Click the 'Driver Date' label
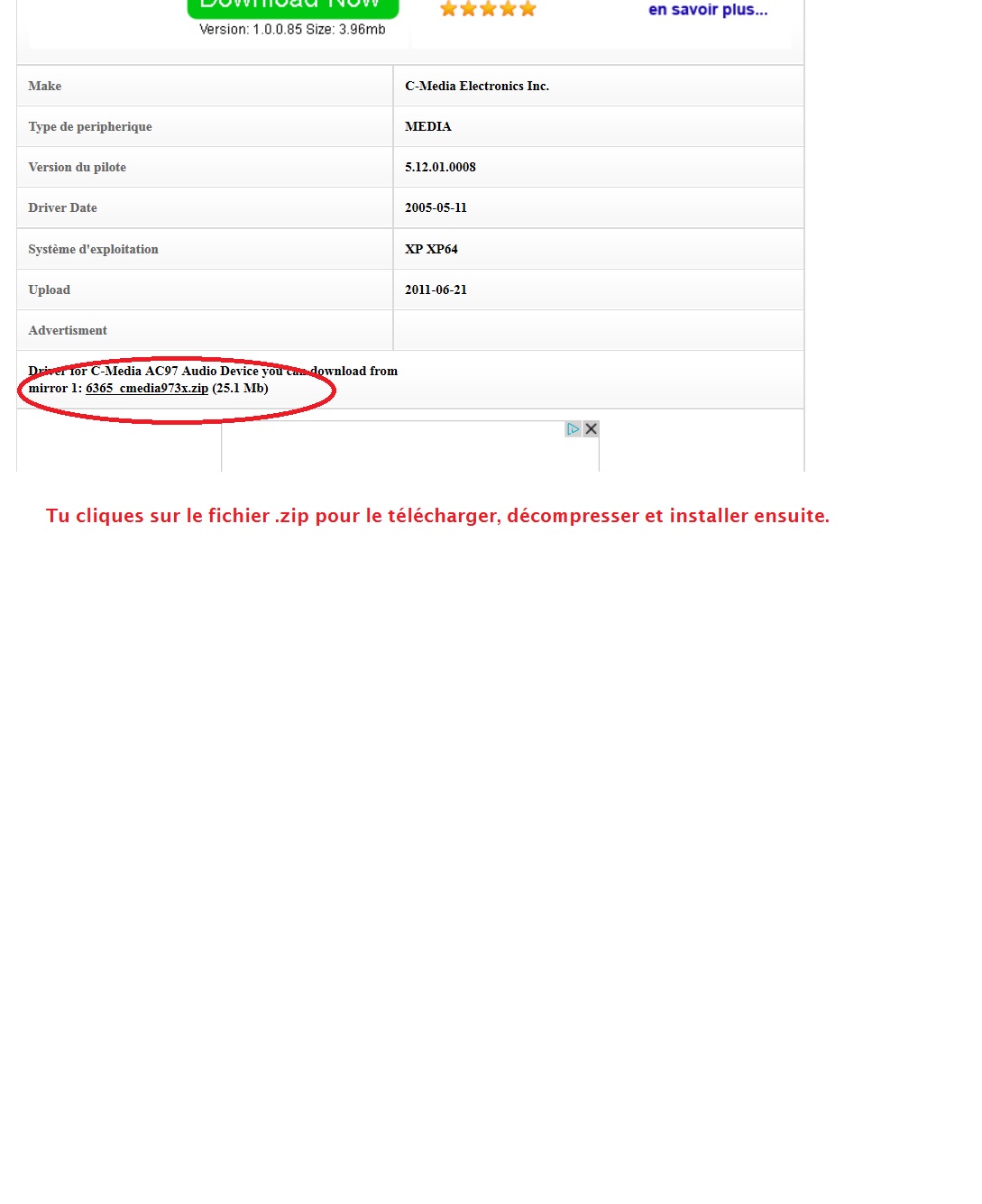Image resolution: width=982 pixels, height=1204 pixels. 62,207
